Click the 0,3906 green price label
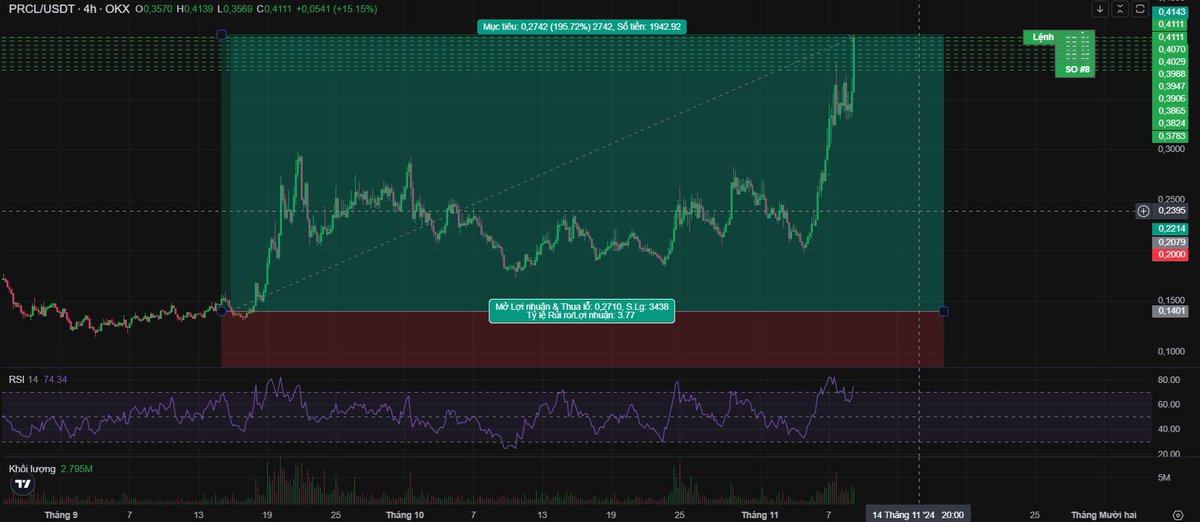 point(1172,99)
